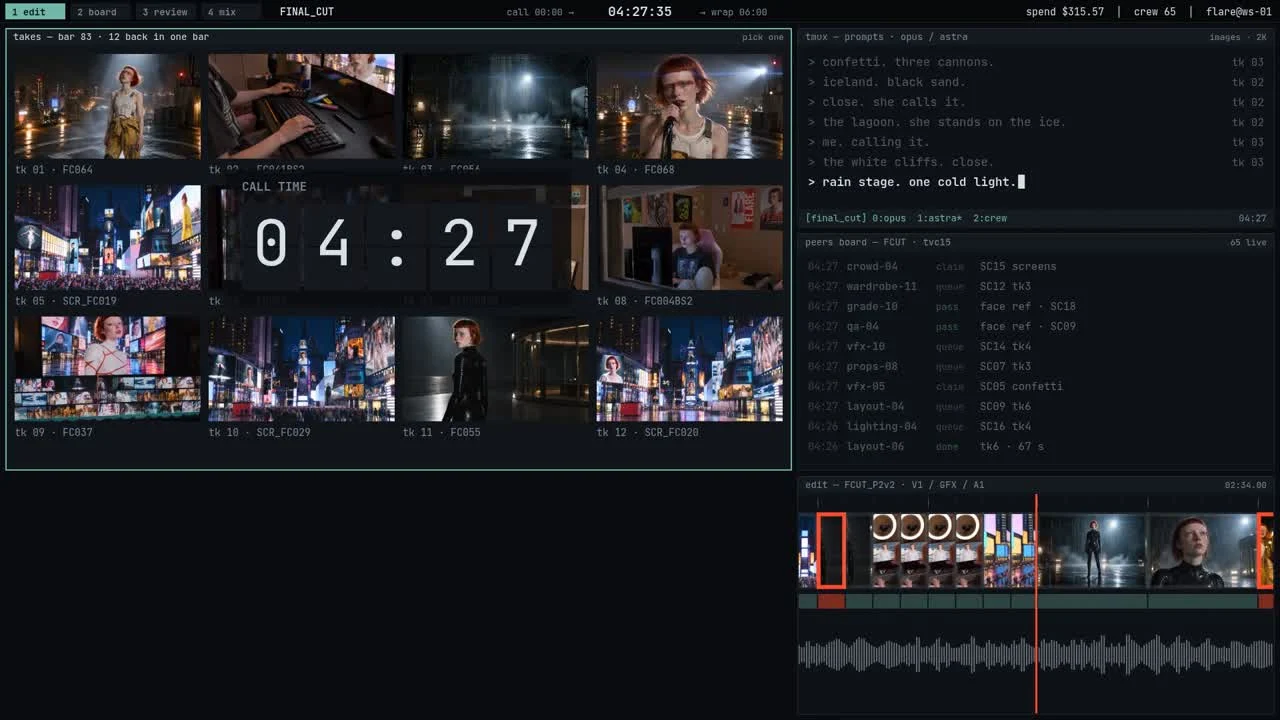Click peers row 'qa-04' face ref SC09
The width and height of the screenshot is (1280, 720).
pyautogui.click(x=1036, y=326)
